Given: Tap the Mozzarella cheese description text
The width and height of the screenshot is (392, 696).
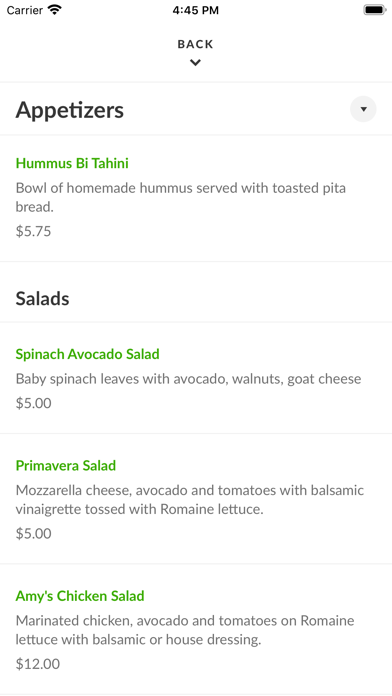Looking at the screenshot, I should (x=190, y=500).
